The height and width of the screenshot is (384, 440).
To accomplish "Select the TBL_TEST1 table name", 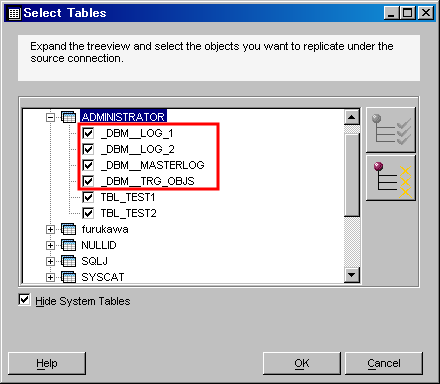I will point(128,197).
